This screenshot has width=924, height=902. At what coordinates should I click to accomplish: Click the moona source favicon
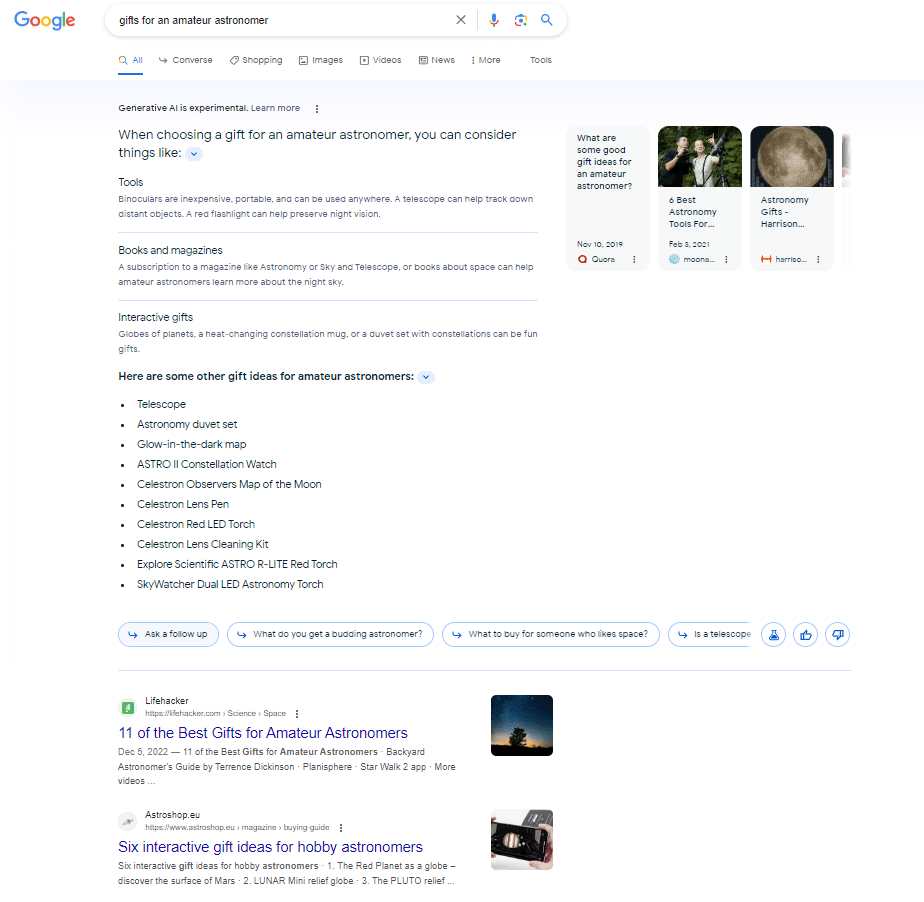pyautogui.click(x=674, y=259)
